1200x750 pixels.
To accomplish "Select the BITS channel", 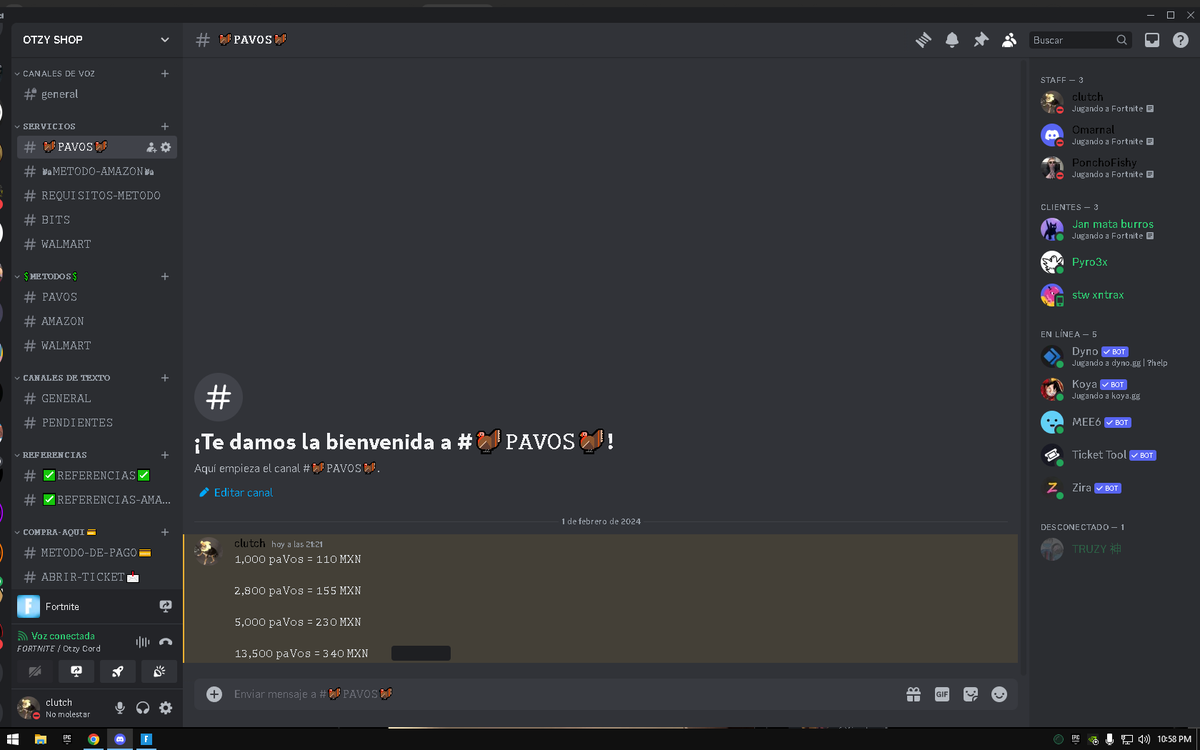I will (97, 220).
